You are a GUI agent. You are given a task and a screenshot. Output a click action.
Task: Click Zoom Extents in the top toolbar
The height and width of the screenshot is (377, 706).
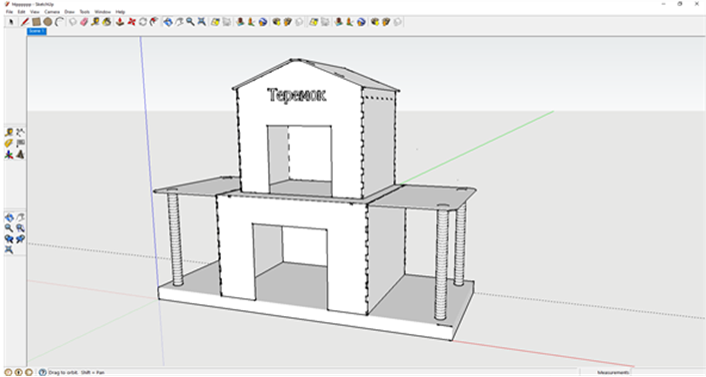202,22
